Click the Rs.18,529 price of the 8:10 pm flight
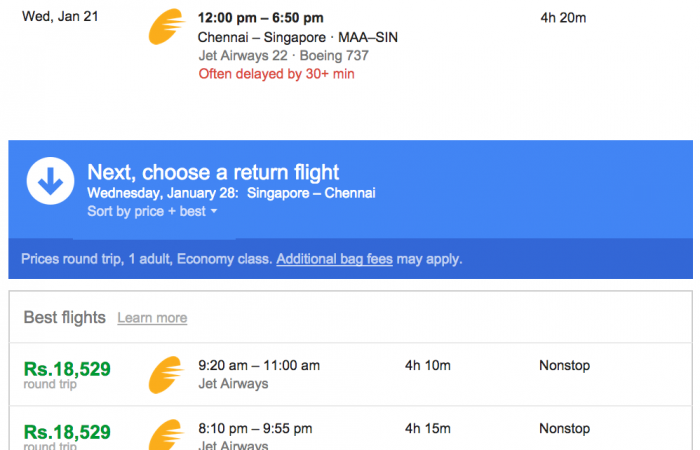Screen dimensions: 700x450 (67, 432)
